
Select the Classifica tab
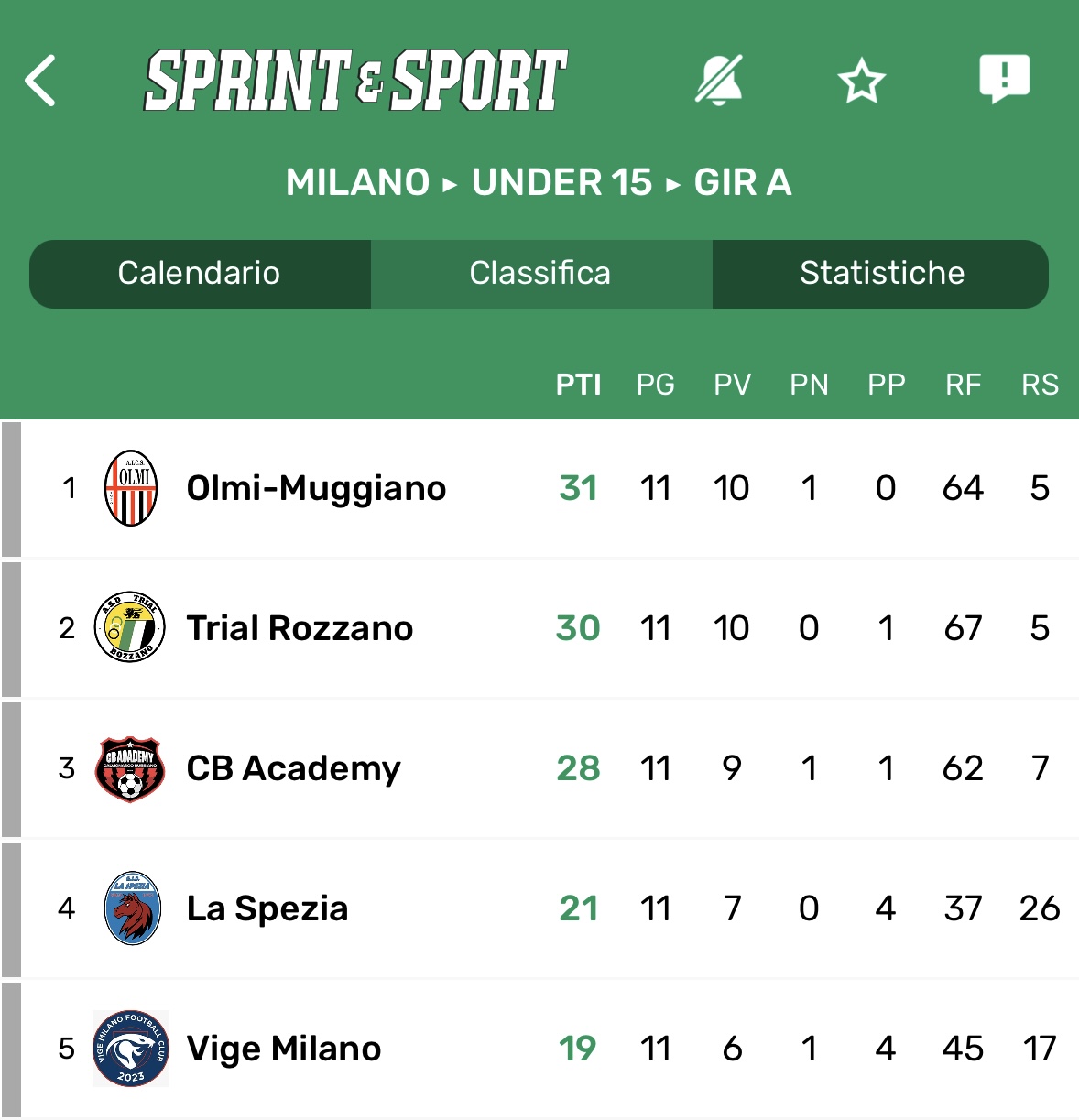click(x=540, y=274)
